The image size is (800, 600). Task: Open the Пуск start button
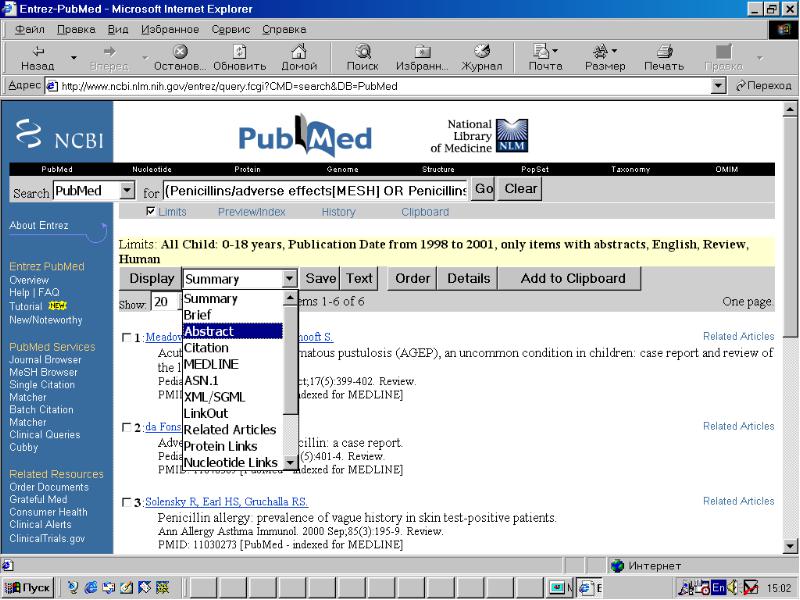coord(28,588)
